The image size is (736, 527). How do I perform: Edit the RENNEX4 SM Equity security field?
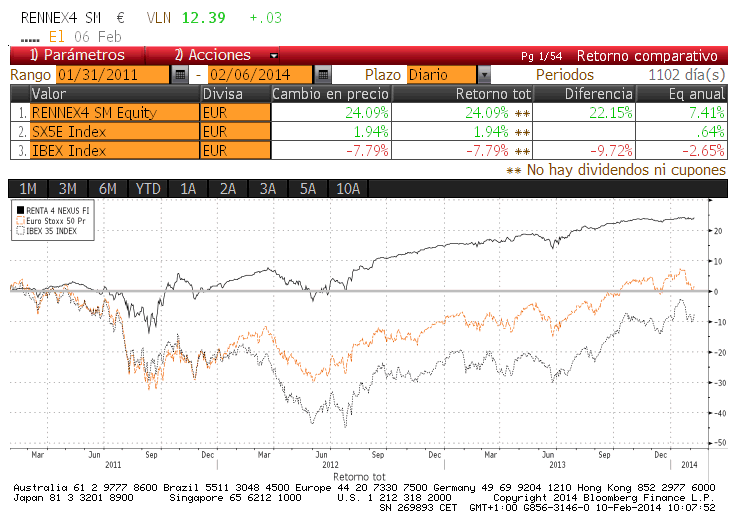pyautogui.click(x=115, y=113)
